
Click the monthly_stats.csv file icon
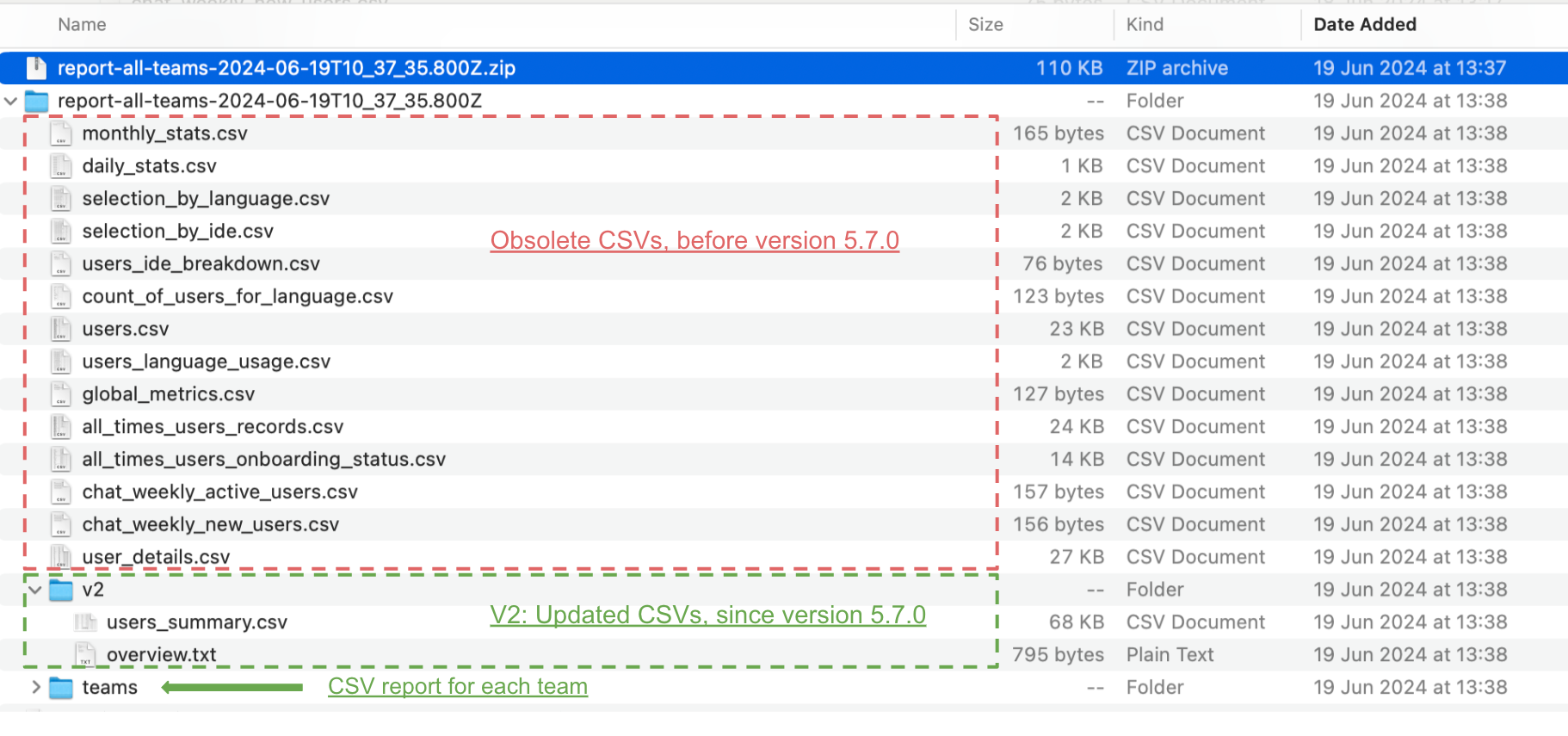(x=60, y=133)
